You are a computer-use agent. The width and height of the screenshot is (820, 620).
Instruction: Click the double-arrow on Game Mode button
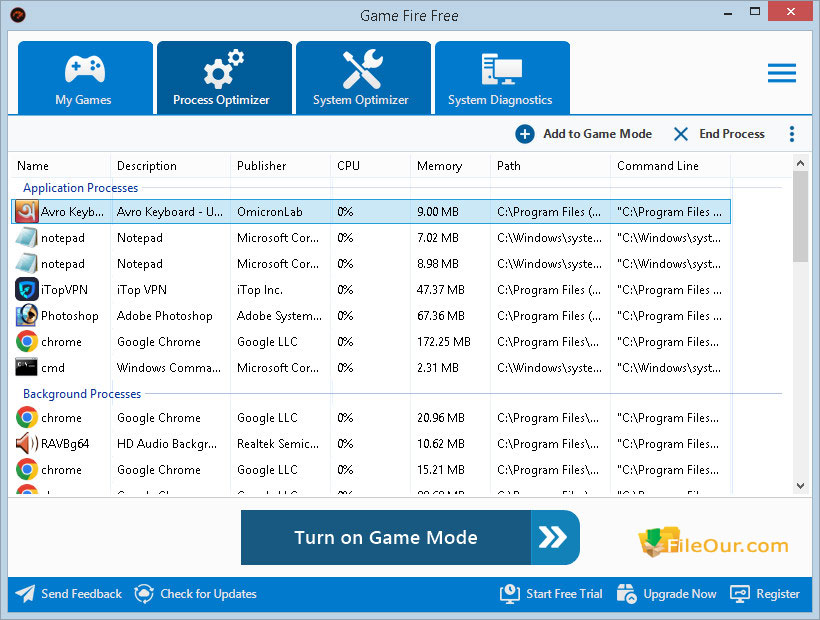click(553, 537)
